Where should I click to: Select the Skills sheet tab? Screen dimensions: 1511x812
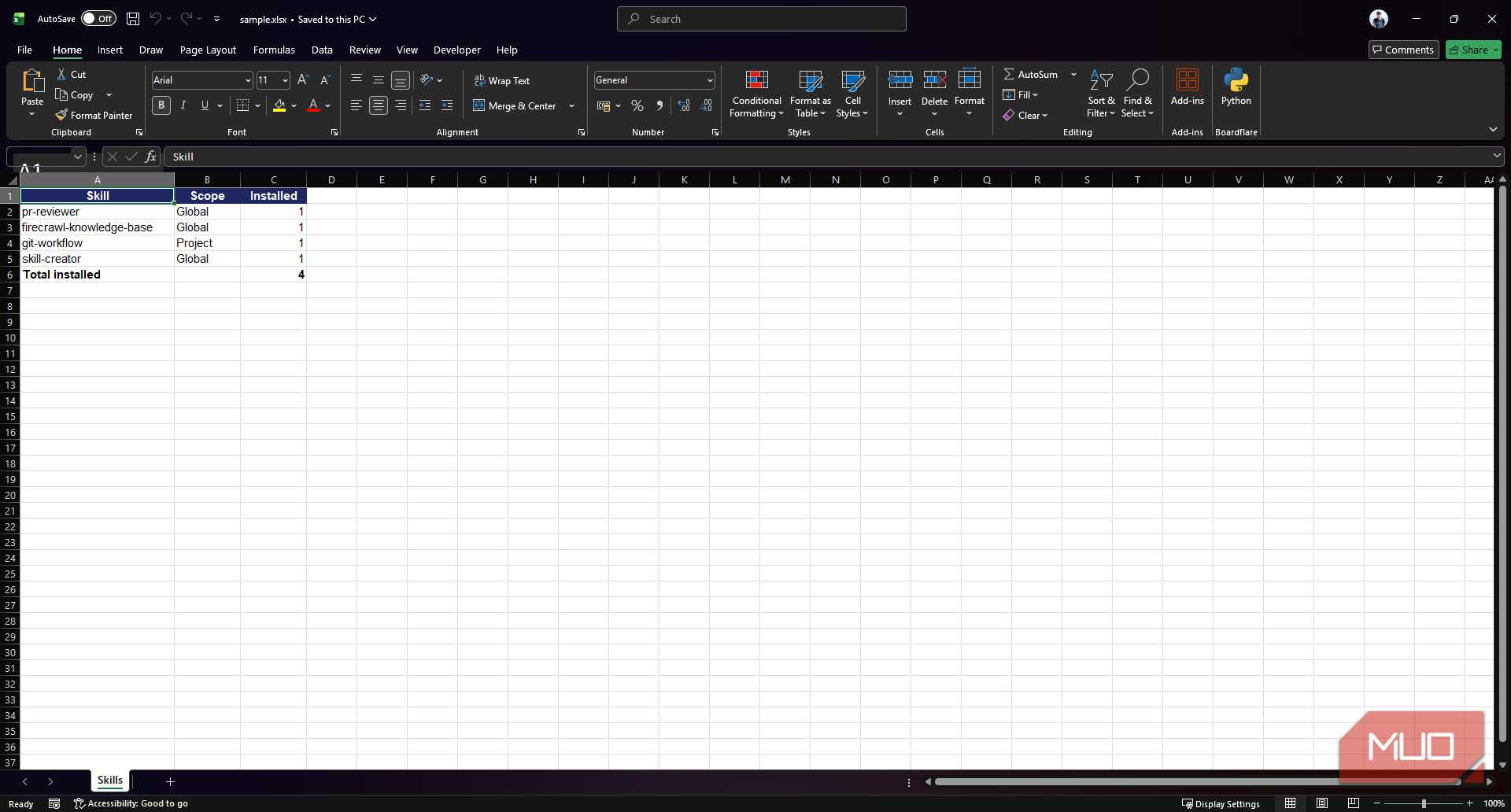109,781
